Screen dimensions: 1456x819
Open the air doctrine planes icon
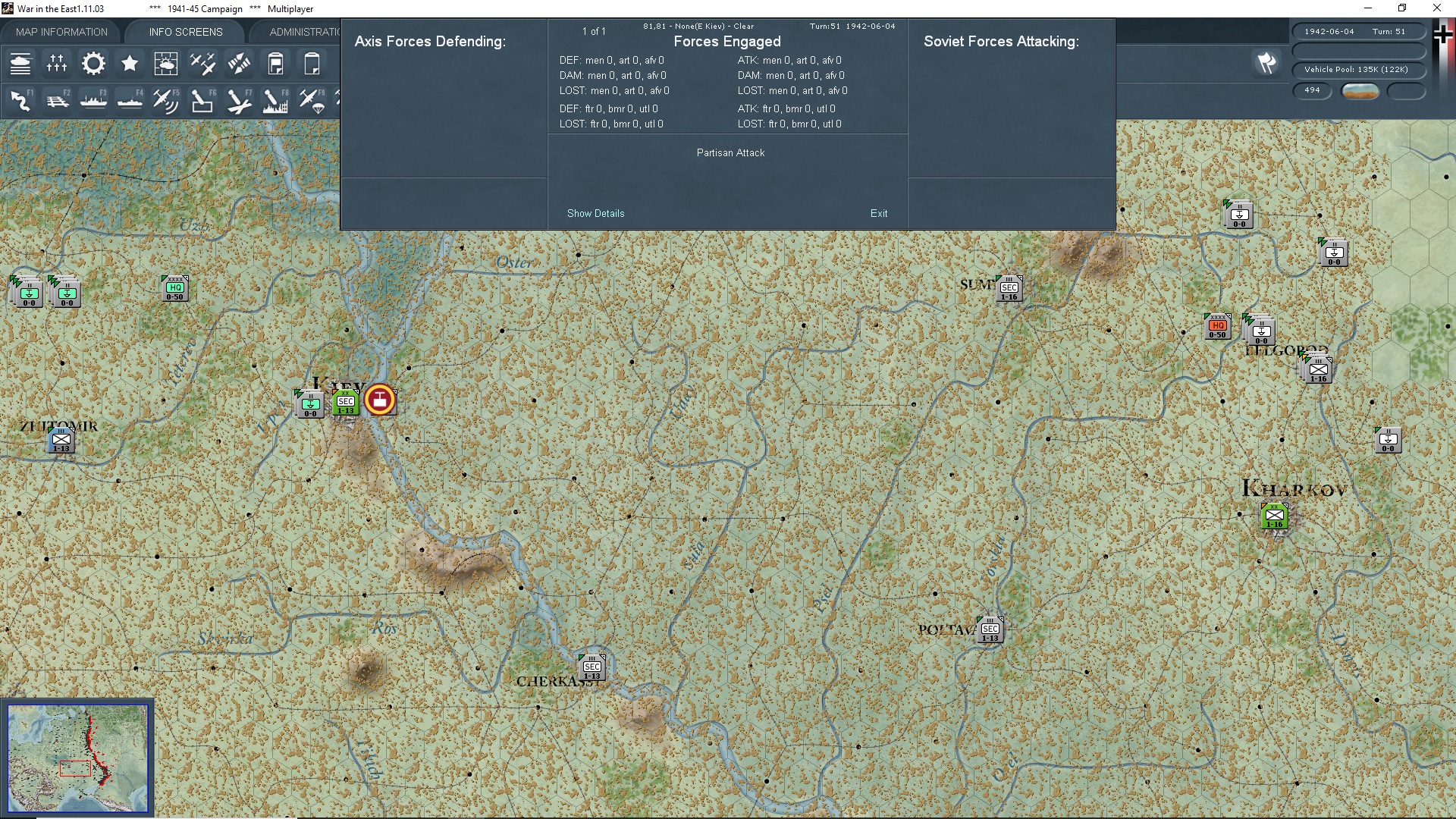pos(202,64)
